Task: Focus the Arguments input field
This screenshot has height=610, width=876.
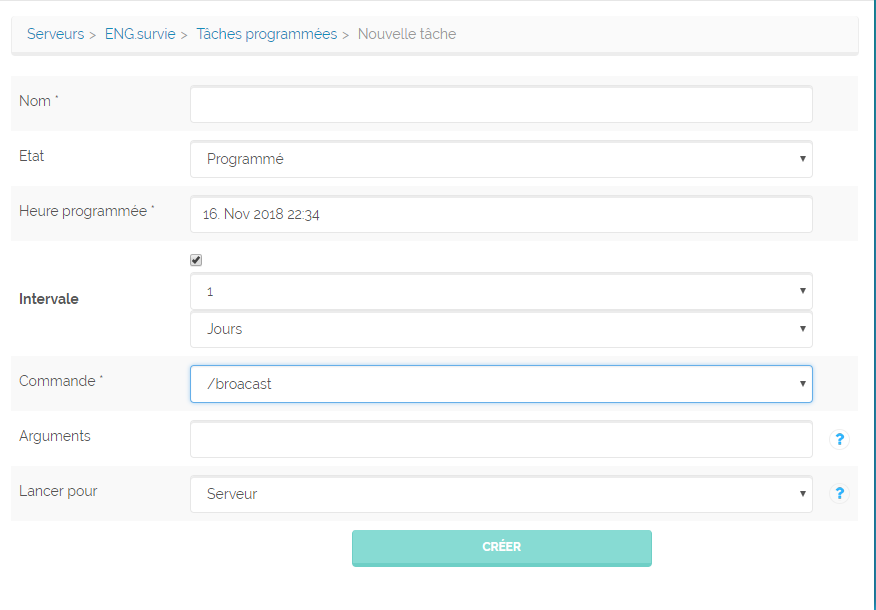Action: pos(501,439)
